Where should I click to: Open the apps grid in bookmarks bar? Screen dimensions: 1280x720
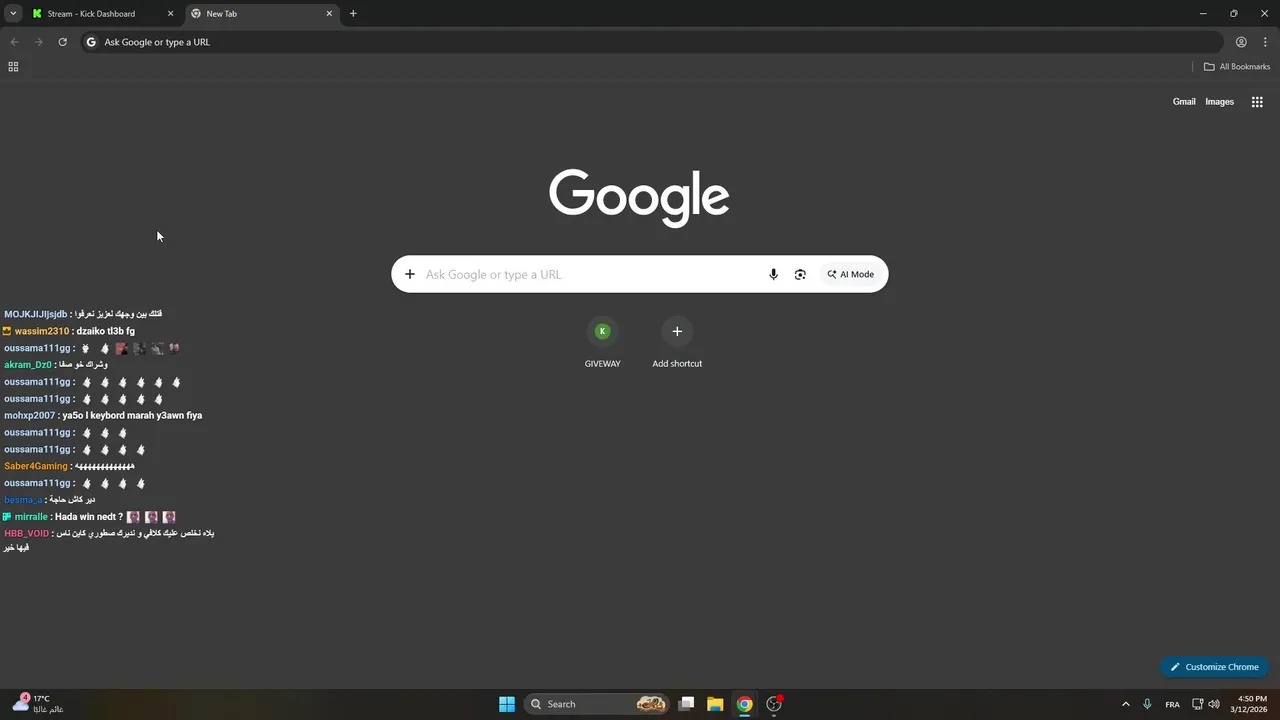coord(13,67)
